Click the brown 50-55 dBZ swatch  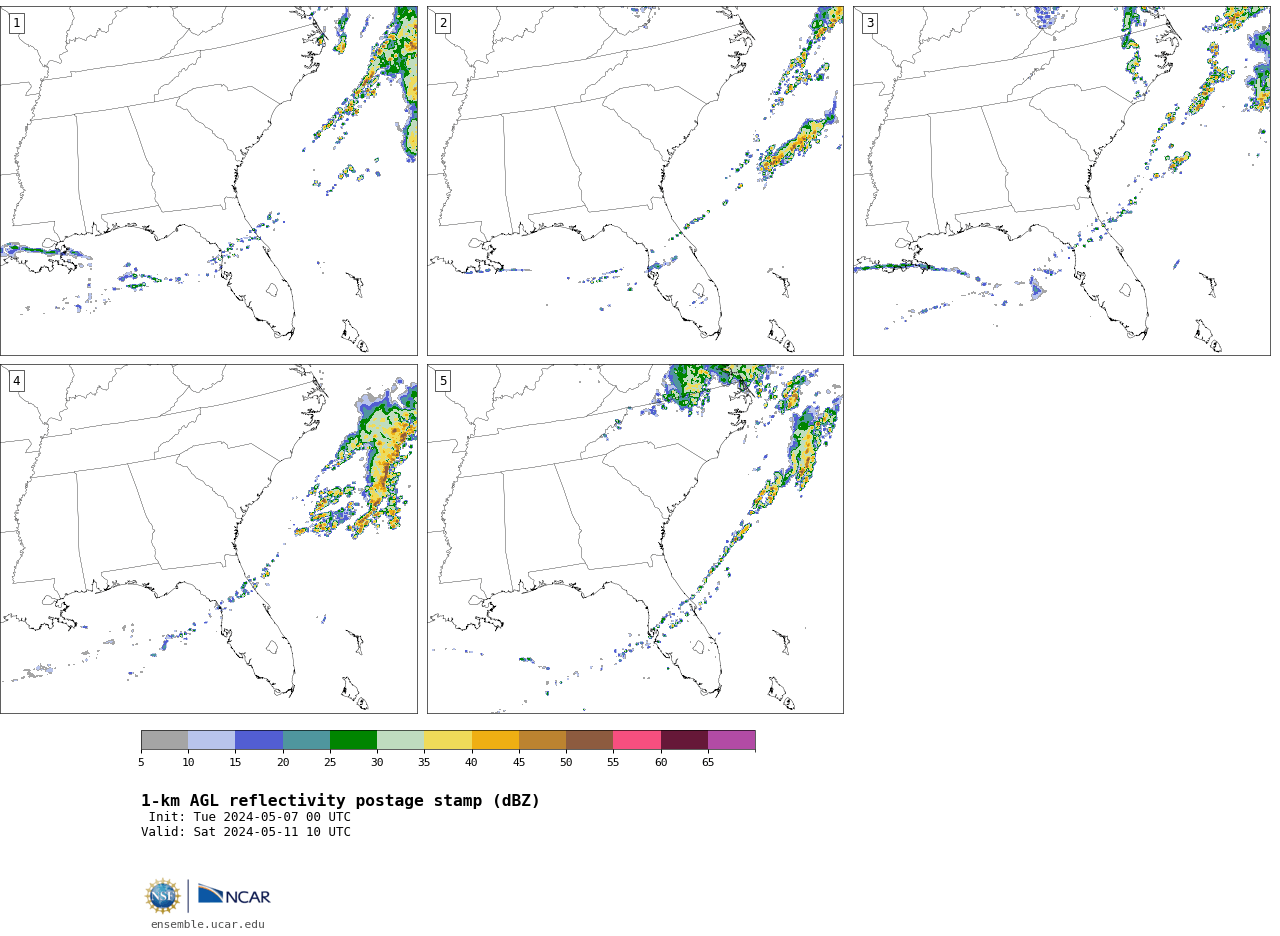coord(590,740)
